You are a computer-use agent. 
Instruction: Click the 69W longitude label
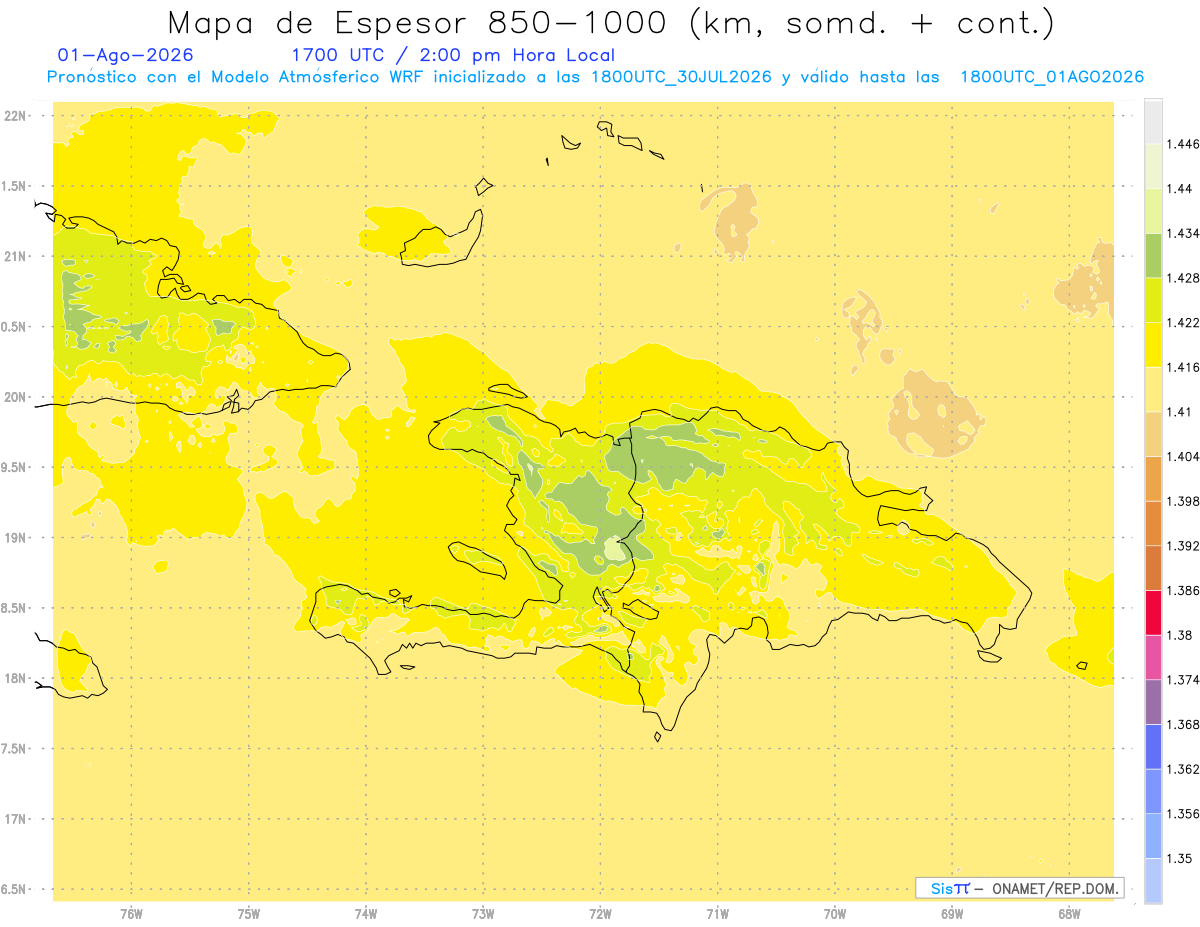tap(952, 912)
